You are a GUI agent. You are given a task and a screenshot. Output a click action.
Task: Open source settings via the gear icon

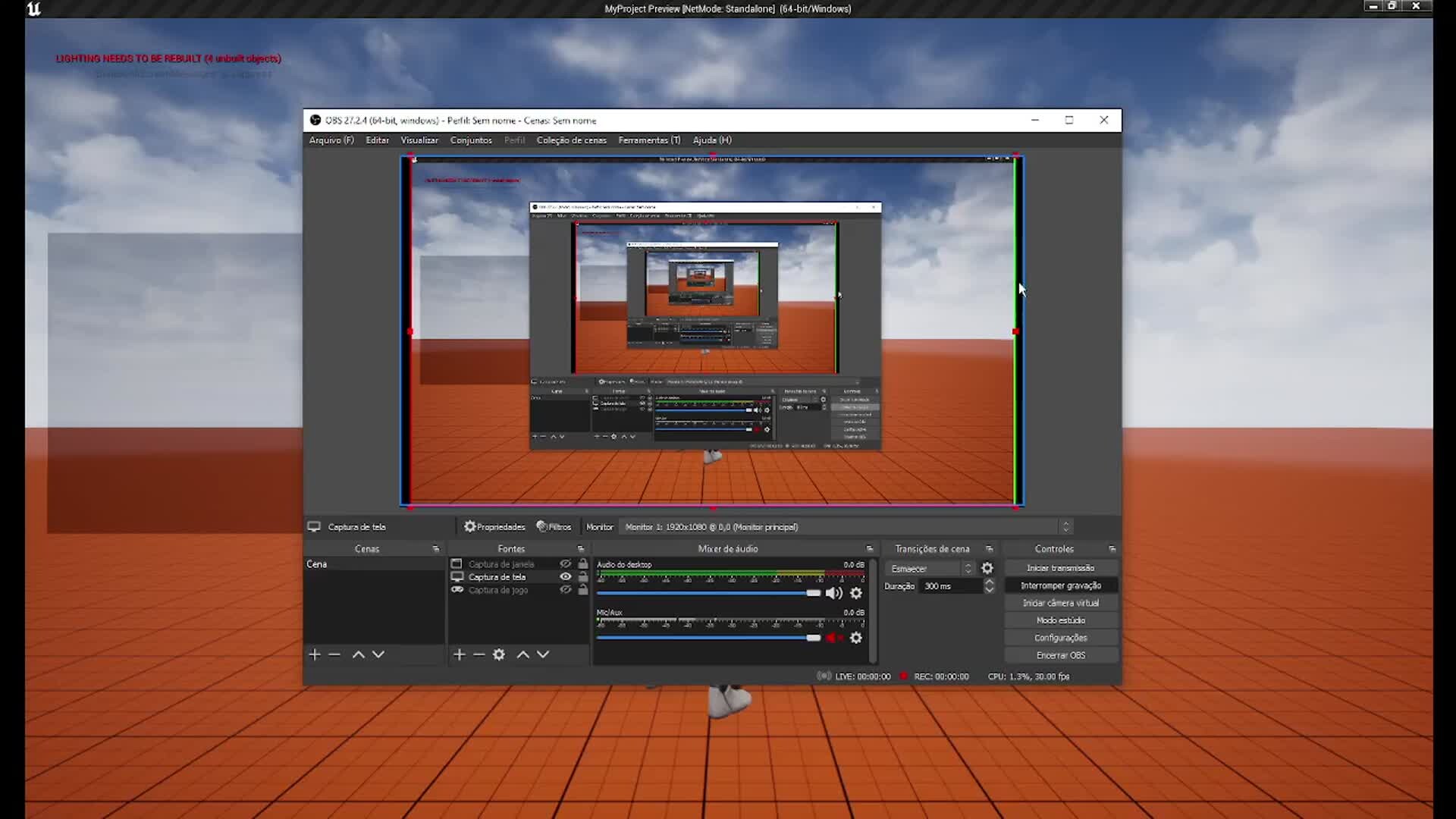coord(499,654)
